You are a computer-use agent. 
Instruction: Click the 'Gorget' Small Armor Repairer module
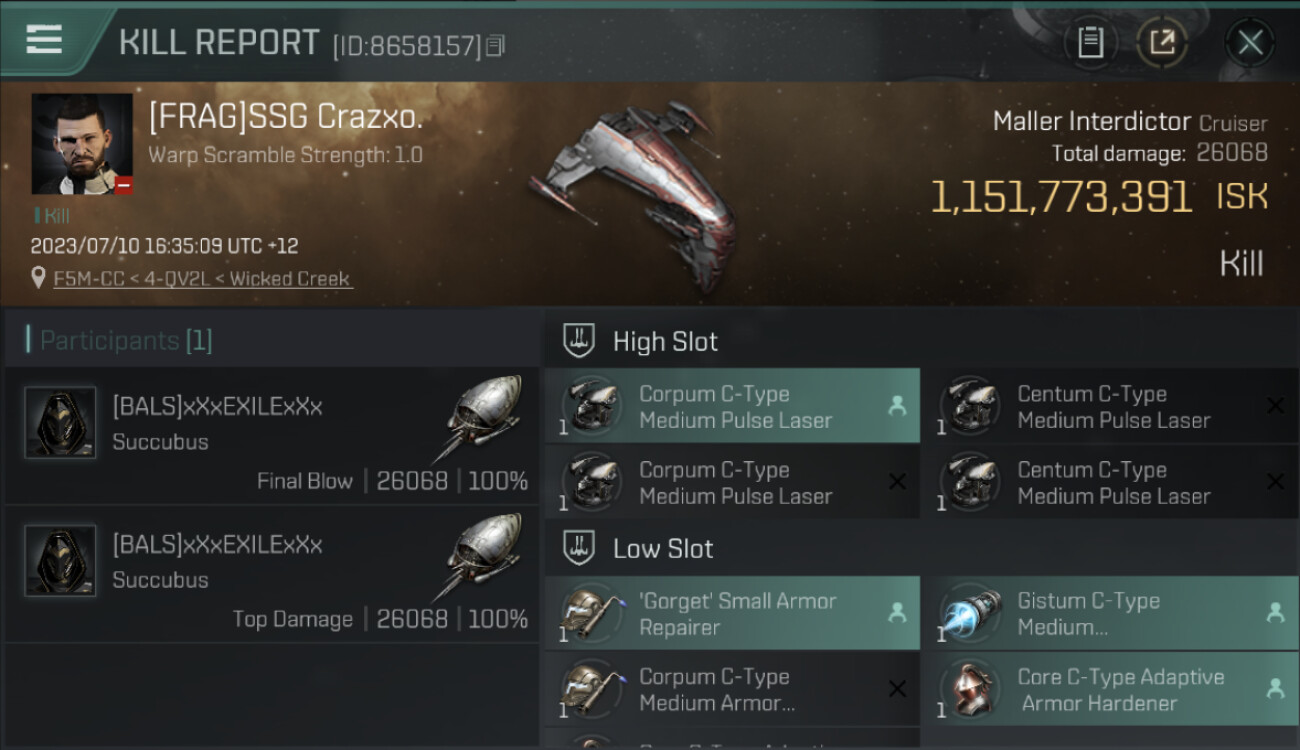tap(732, 614)
